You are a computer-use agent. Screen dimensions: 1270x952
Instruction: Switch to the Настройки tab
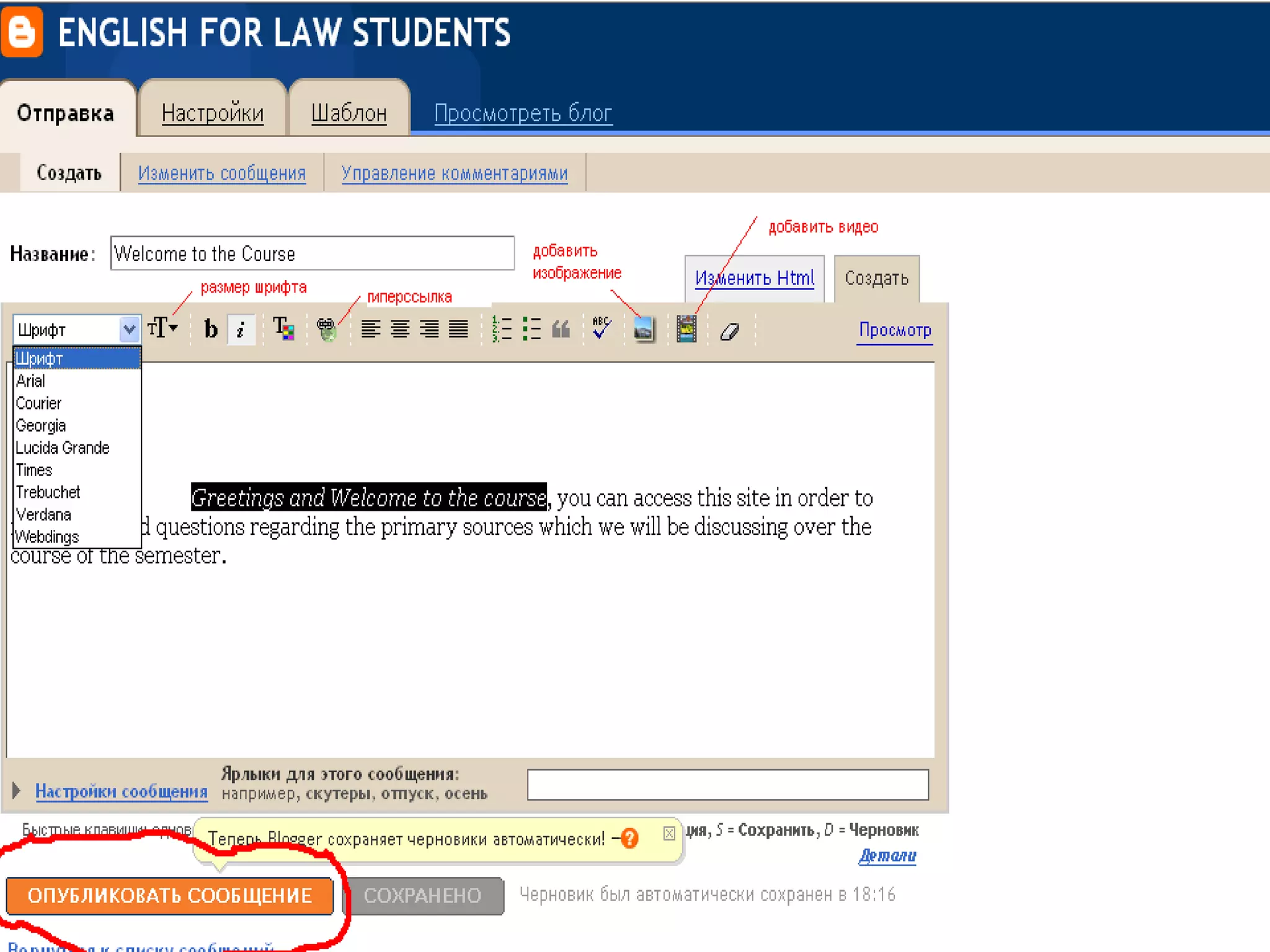(x=212, y=113)
